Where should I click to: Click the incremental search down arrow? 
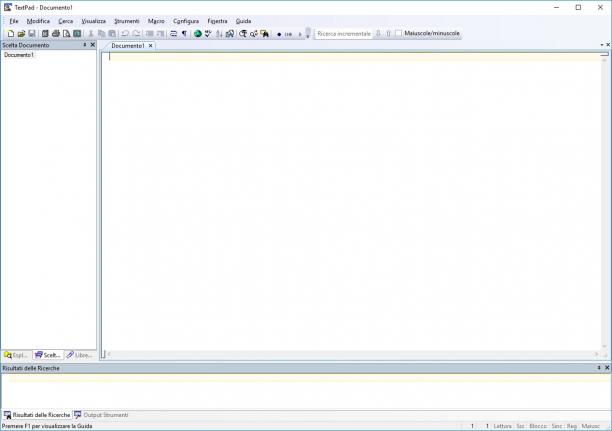coord(378,34)
